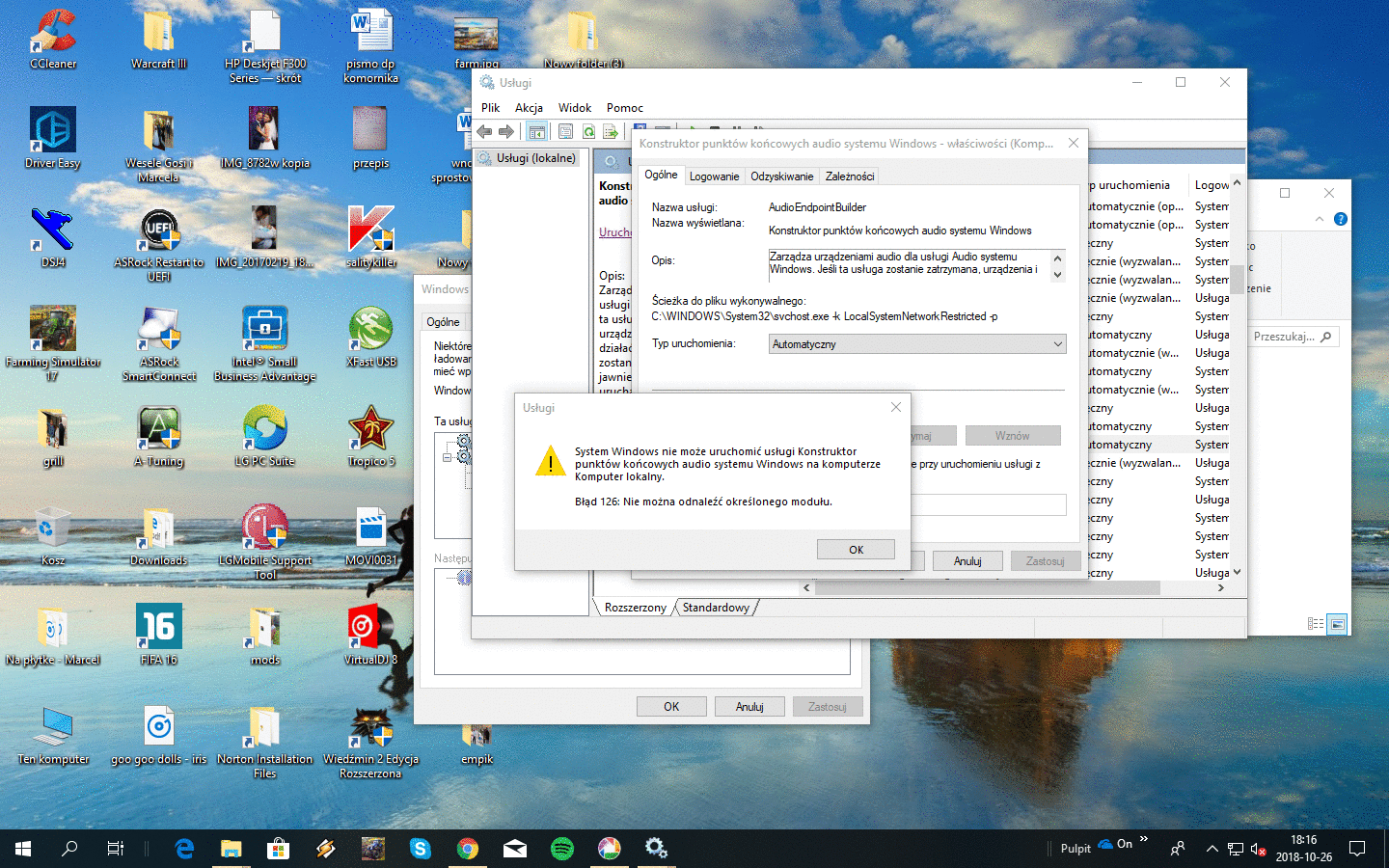The image size is (1389, 868).
Task: Open the muted volume tray icon
Action: tap(1258, 849)
